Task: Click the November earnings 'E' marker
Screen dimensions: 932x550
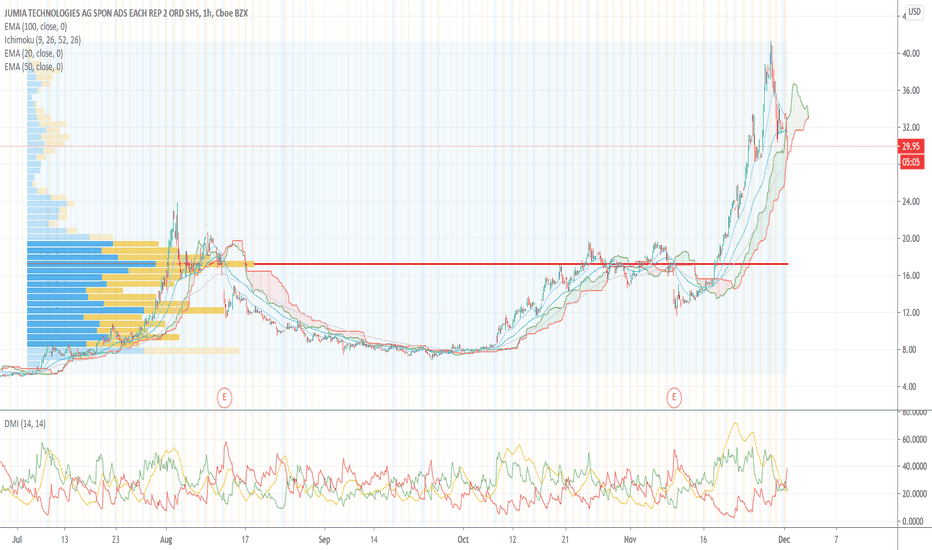Action: pos(673,397)
